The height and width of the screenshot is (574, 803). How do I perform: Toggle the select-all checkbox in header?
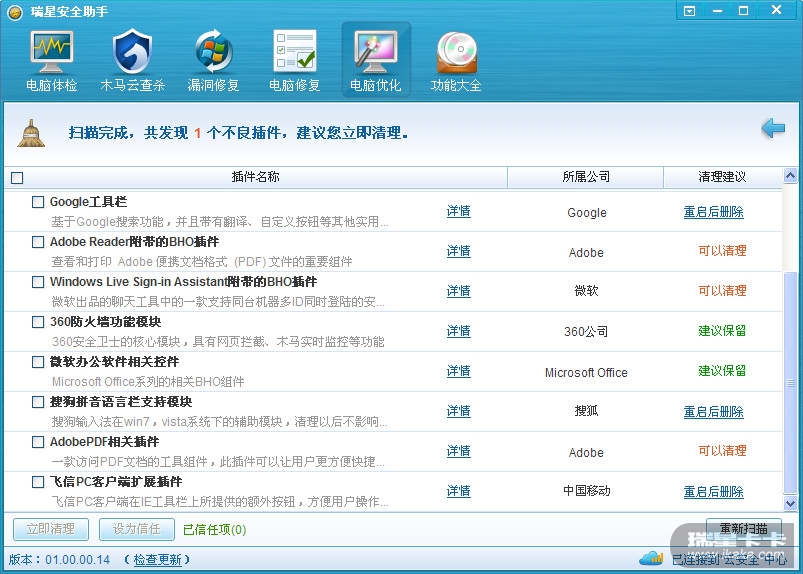17,178
